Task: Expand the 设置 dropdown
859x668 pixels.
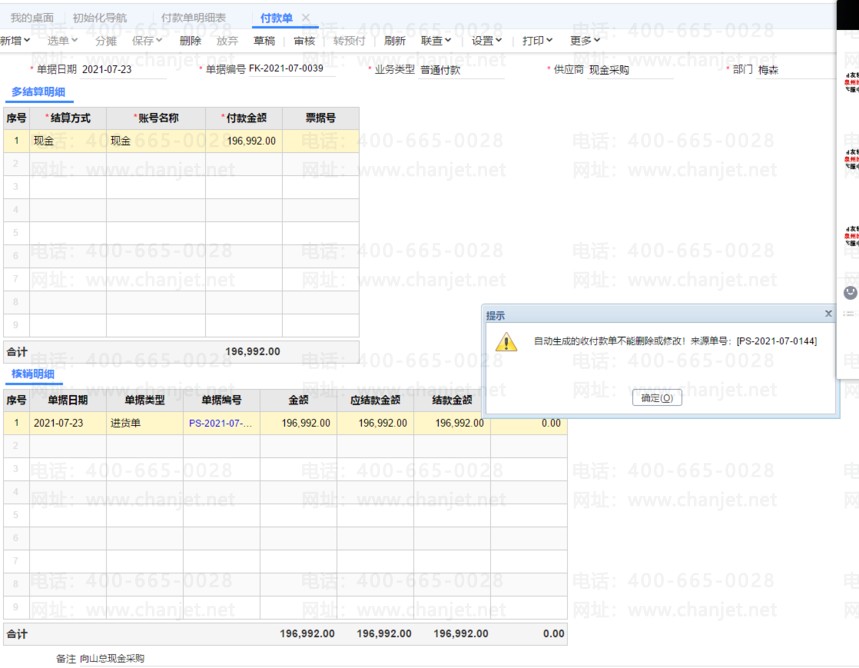Action: tap(487, 41)
